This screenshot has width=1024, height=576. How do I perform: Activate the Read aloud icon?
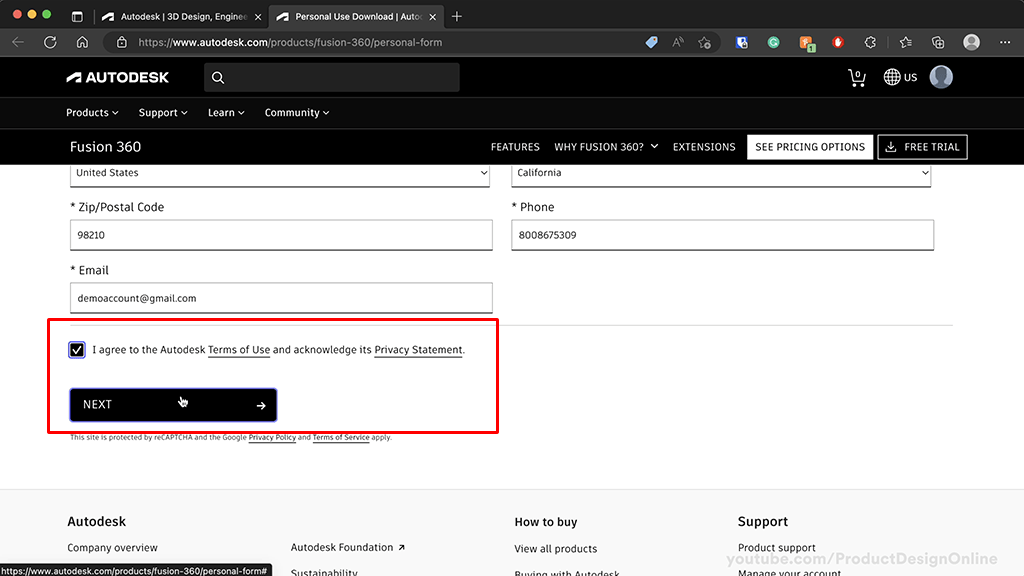[678, 42]
